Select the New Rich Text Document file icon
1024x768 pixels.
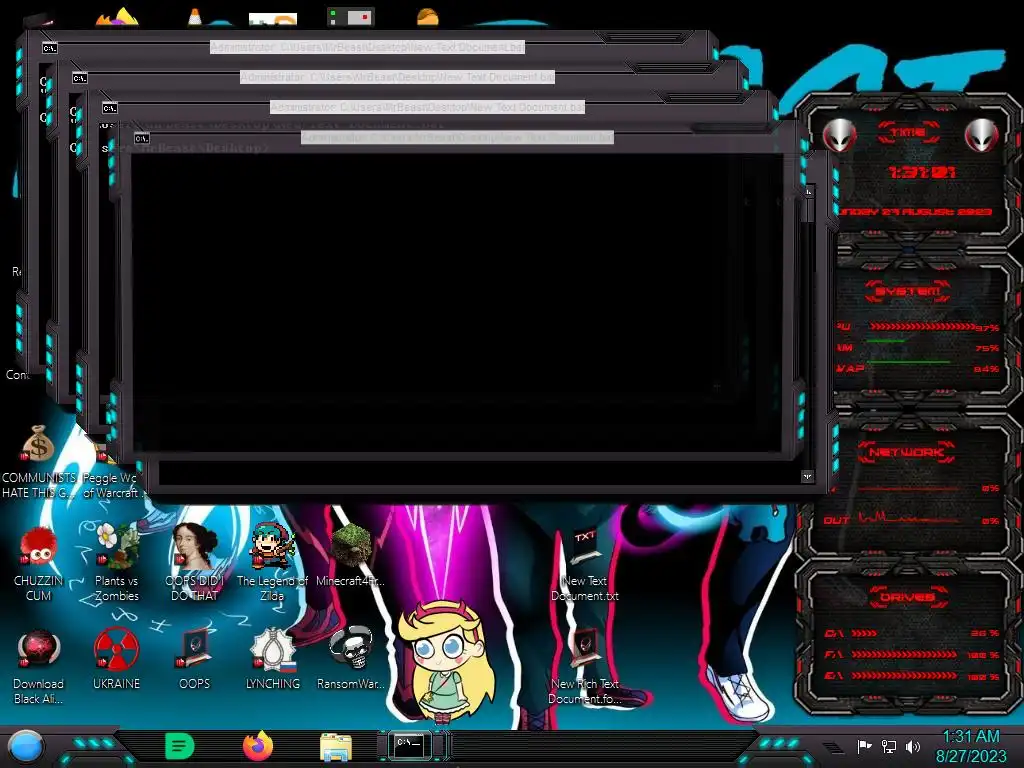click(x=584, y=648)
